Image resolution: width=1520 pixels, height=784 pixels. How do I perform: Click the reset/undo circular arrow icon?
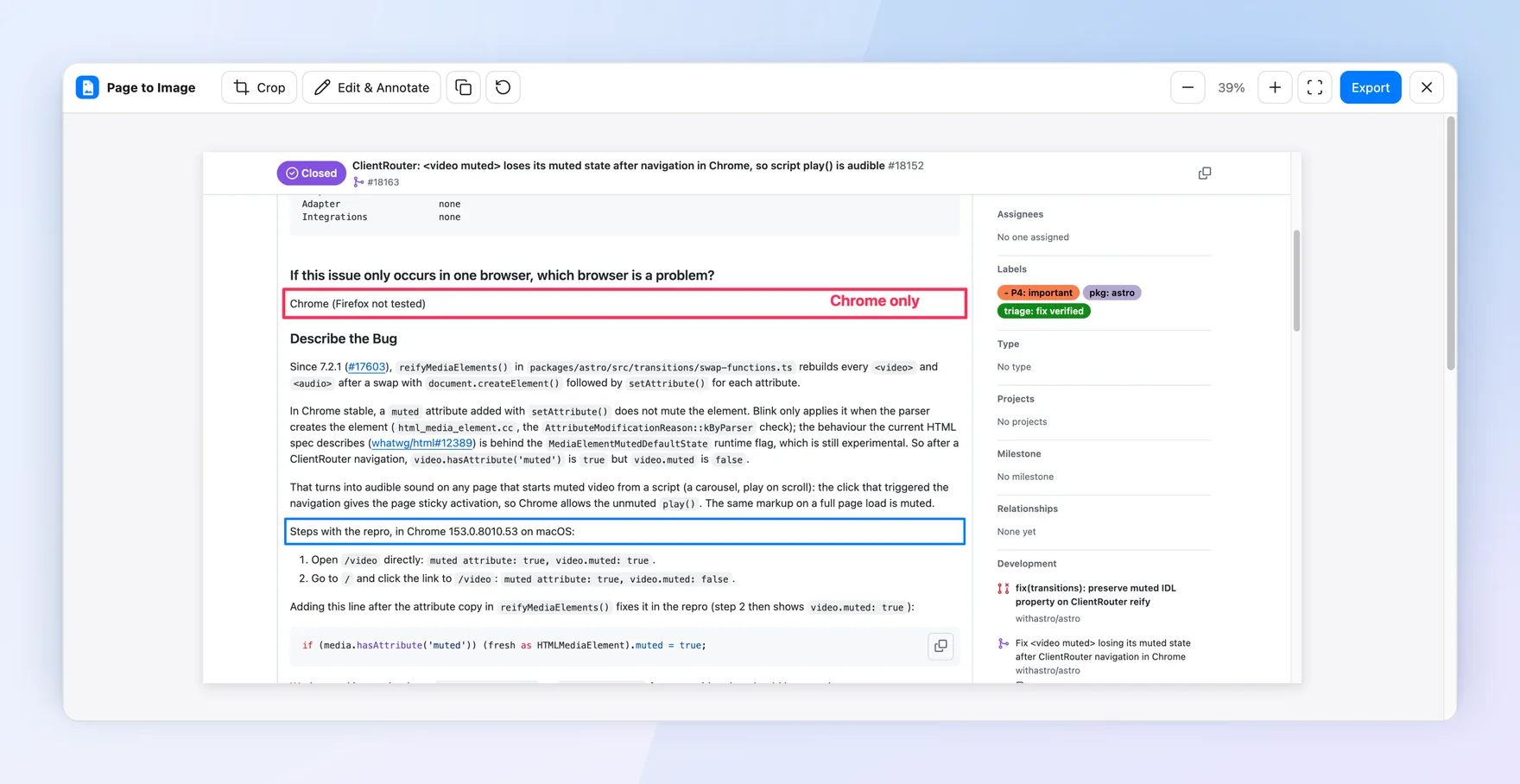[503, 87]
